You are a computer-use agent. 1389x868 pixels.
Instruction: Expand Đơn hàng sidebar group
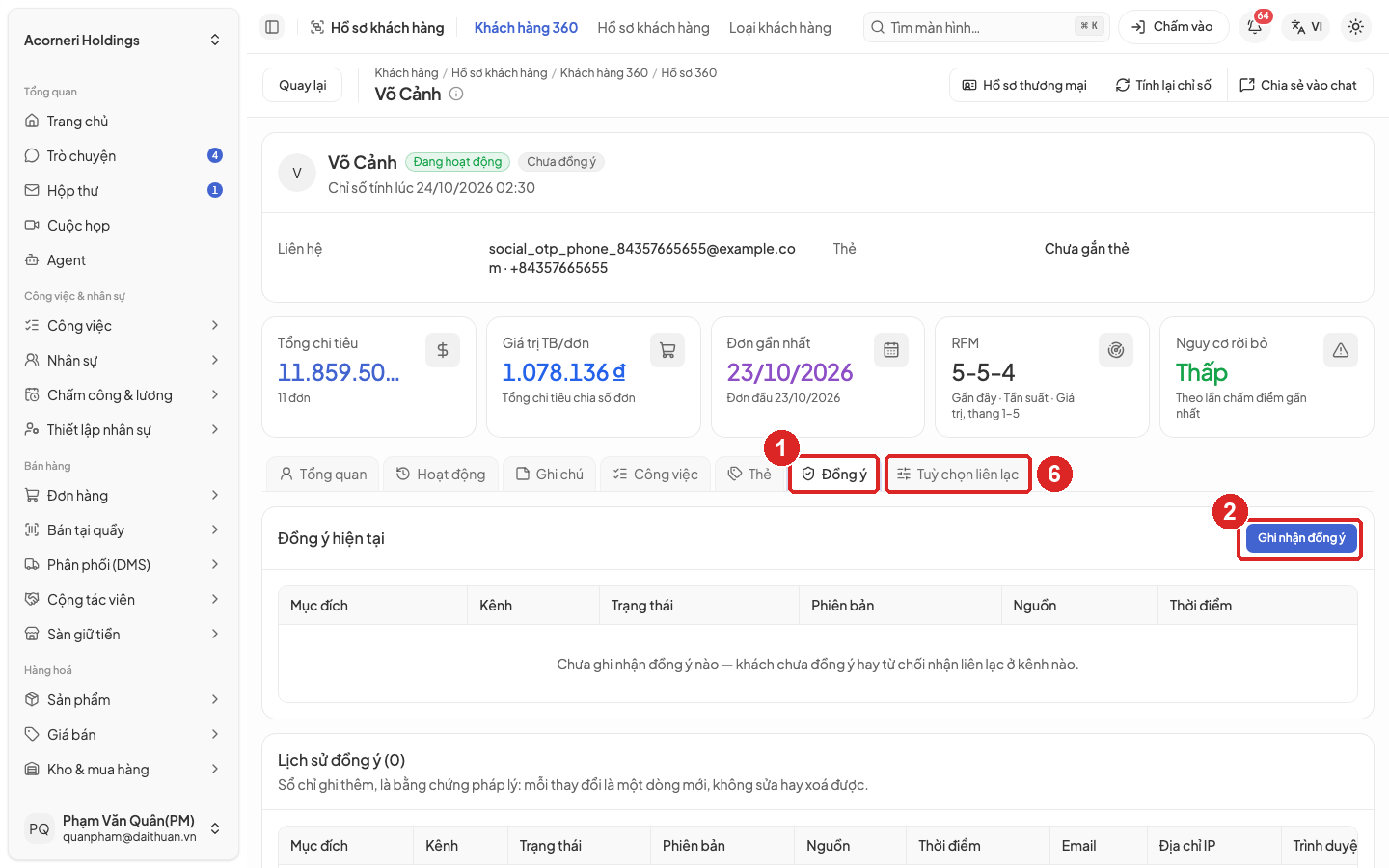click(123, 496)
